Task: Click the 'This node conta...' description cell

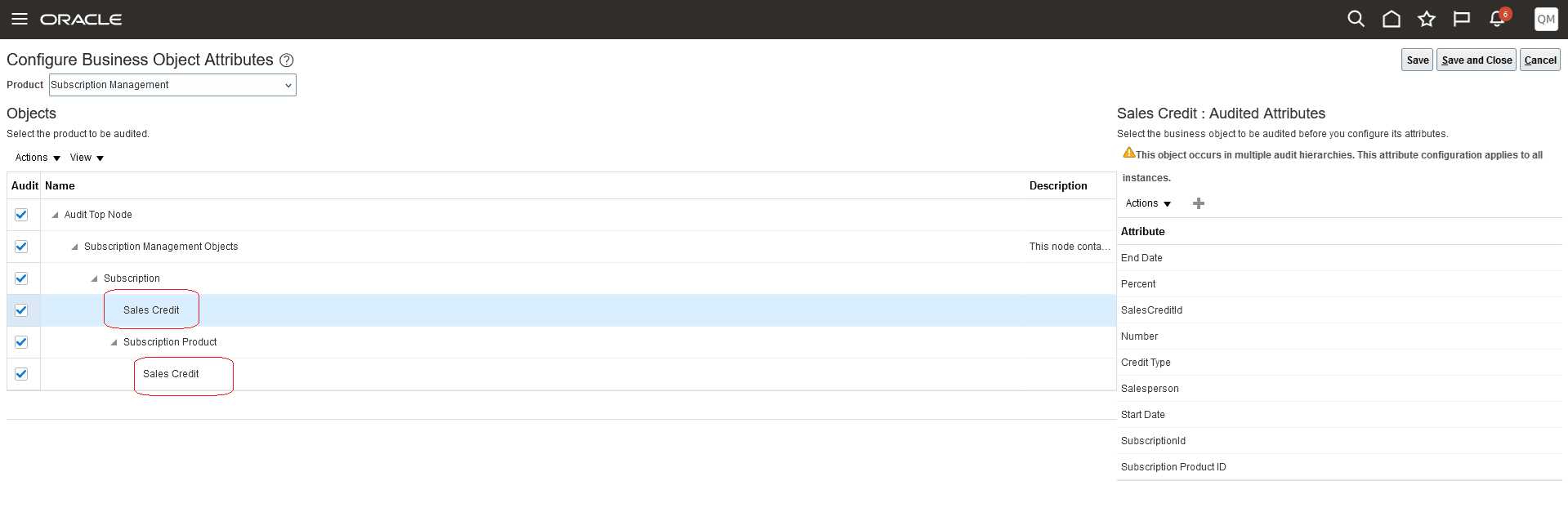Action: (1070, 247)
